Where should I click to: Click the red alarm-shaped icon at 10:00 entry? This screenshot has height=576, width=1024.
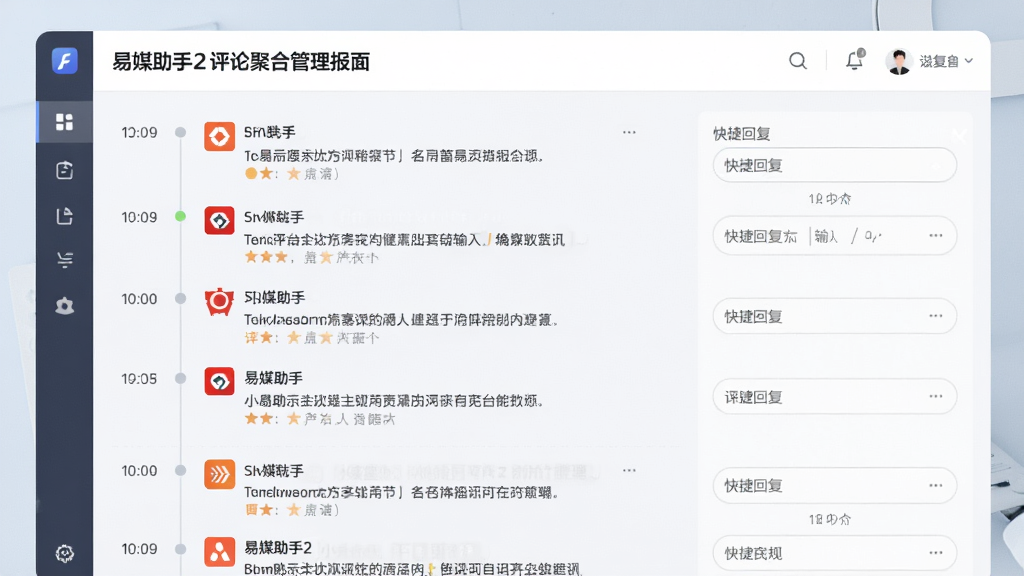(x=219, y=302)
